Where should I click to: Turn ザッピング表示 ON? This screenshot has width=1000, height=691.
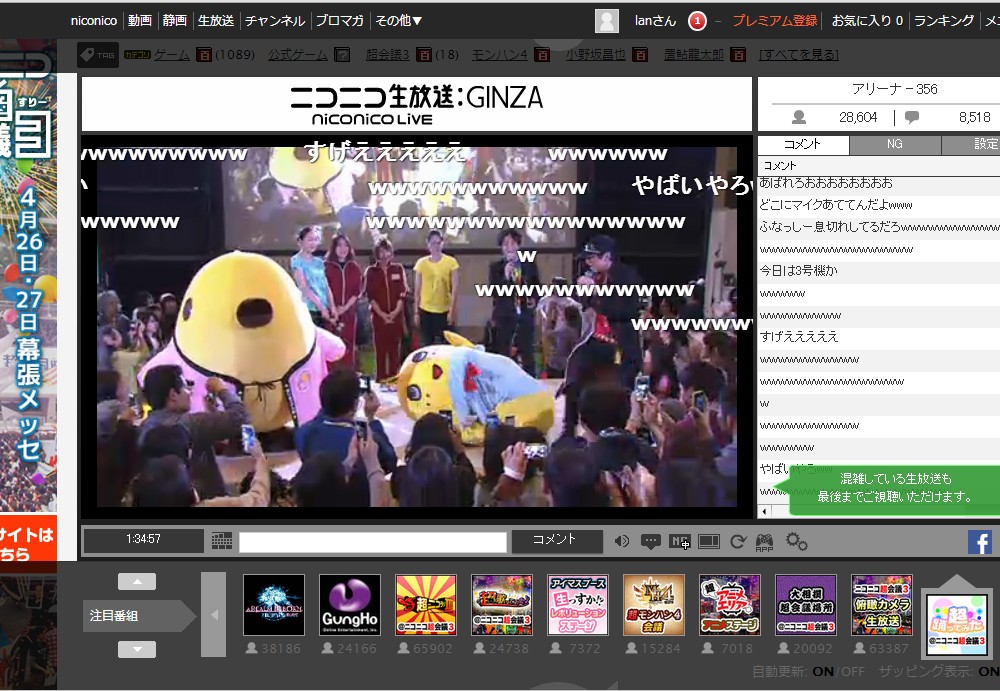[x=989, y=671]
